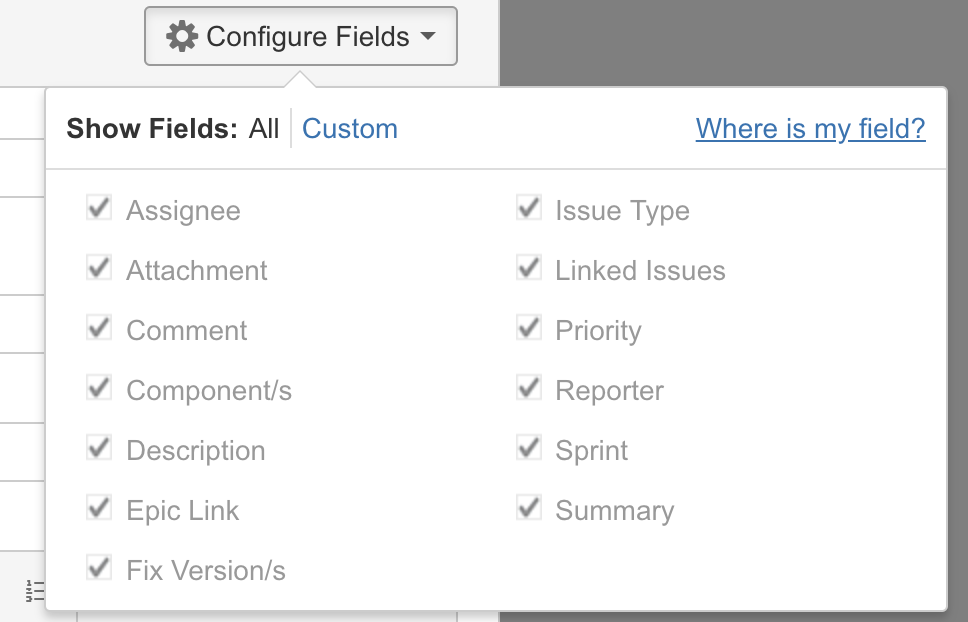The height and width of the screenshot is (622, 968).
Task: Toggle the Linked Issues checkbox
Action: pyautogui.click(x=528, y=269)
